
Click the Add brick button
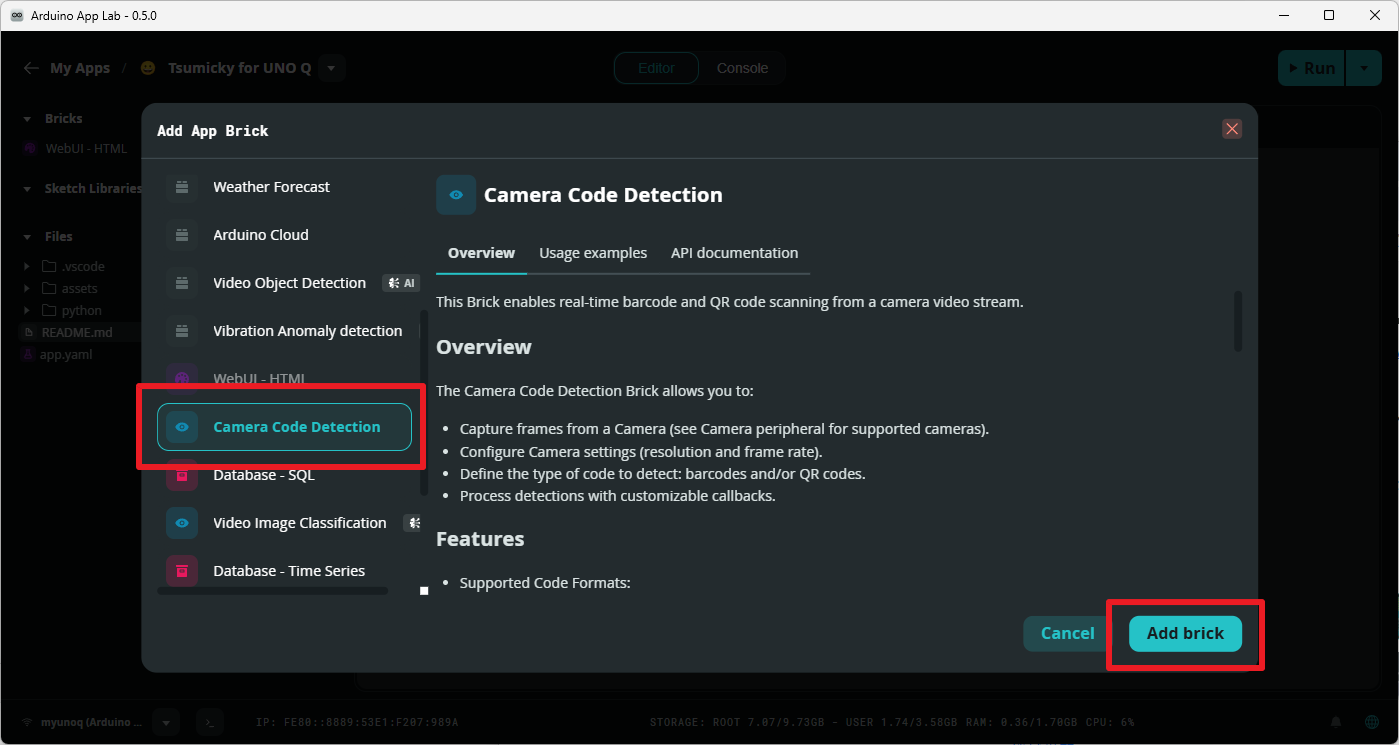point(1185,634)
